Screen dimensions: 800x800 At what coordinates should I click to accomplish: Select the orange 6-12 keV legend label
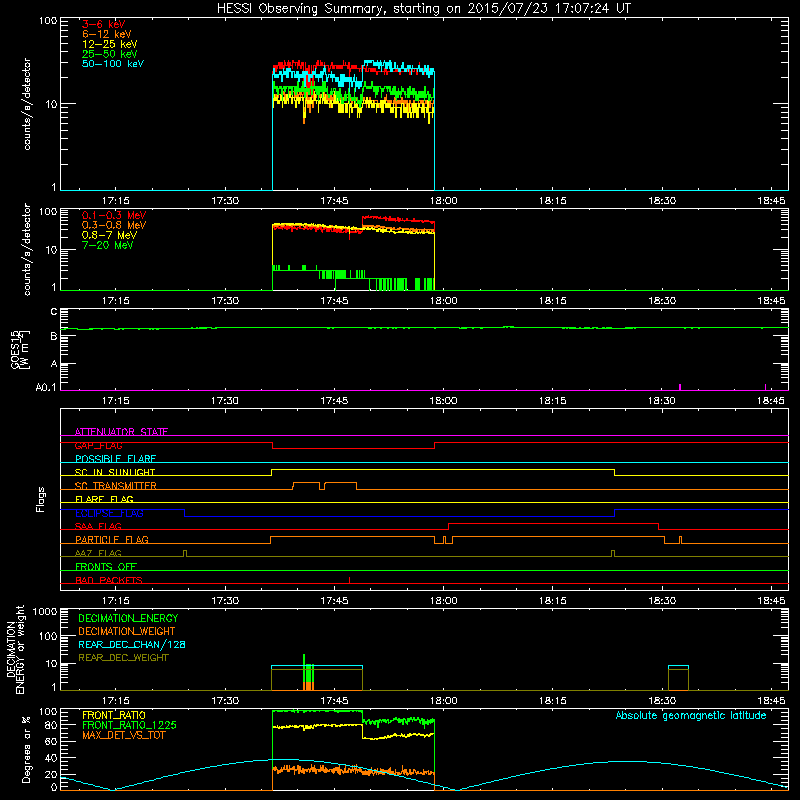click(x=107, y=34)
